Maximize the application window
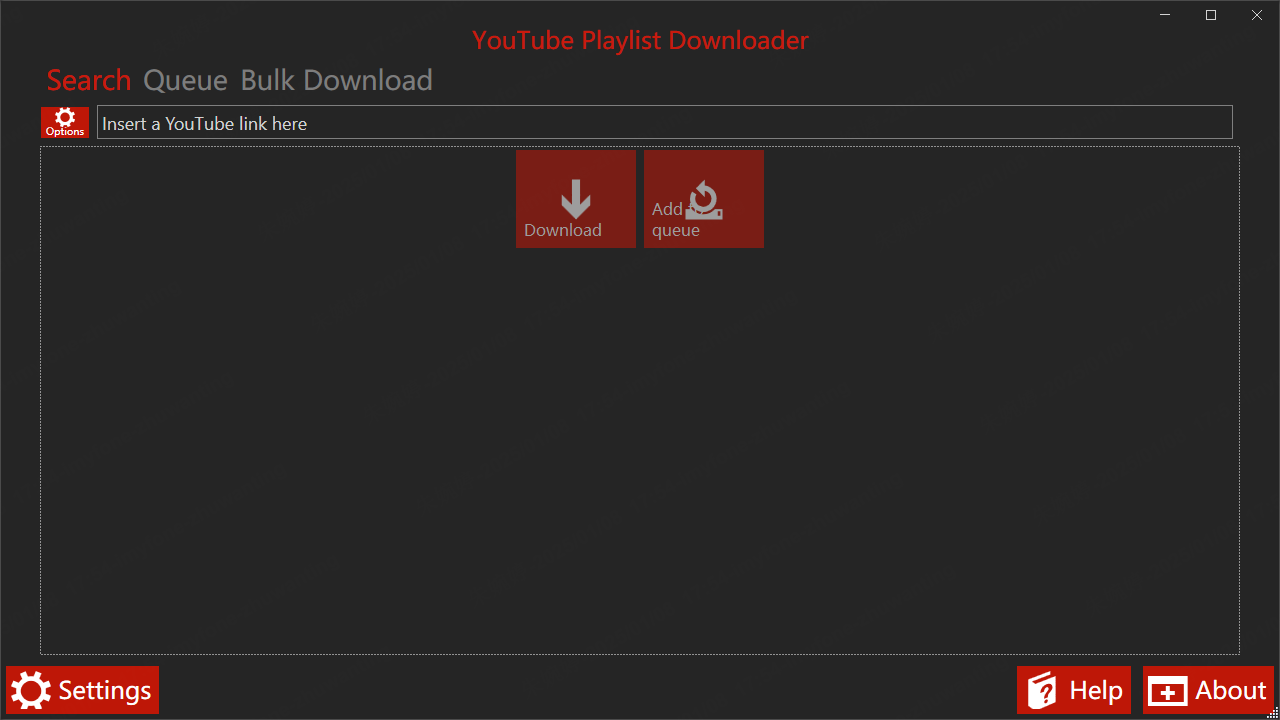 [x=1211, y=15]
